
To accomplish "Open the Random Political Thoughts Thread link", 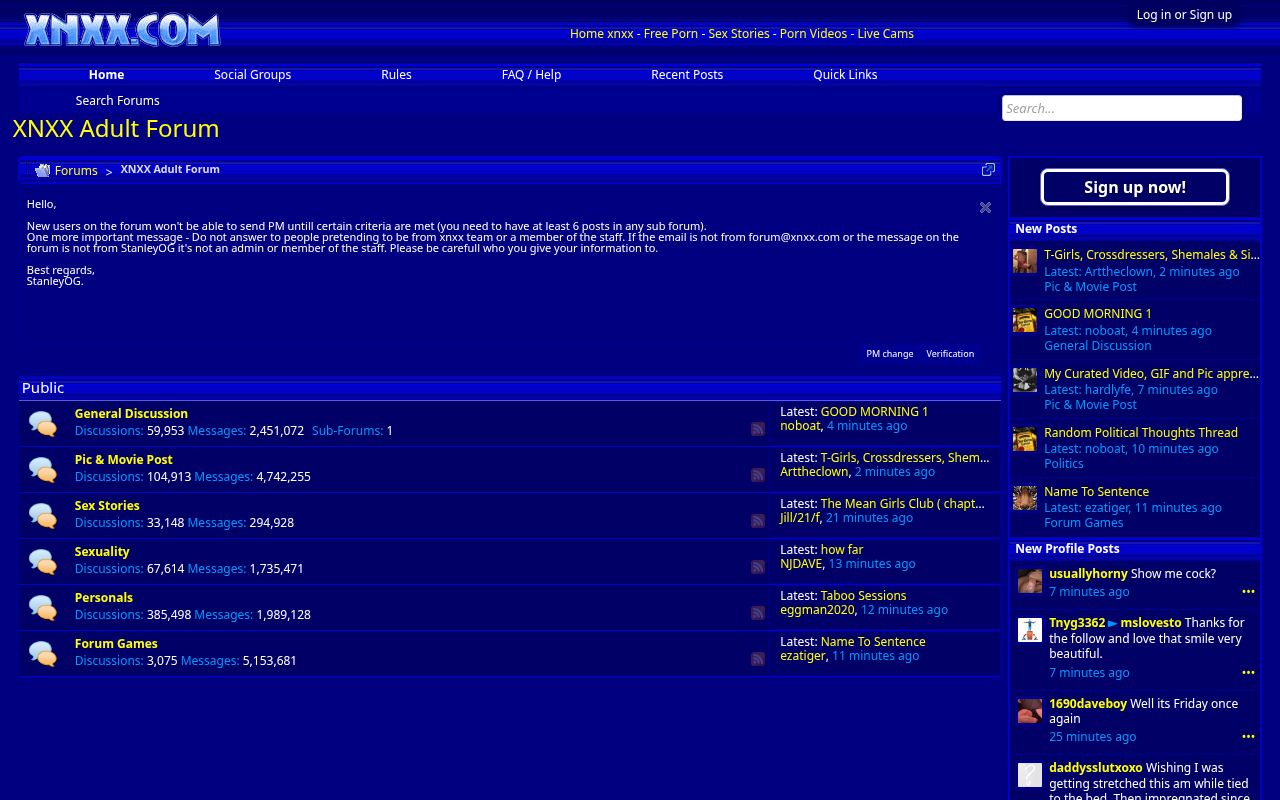I will 1141,432.
